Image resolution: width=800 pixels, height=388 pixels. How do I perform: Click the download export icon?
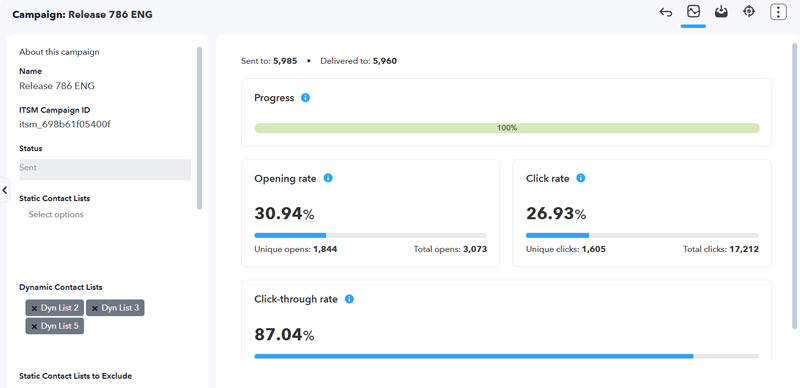pos(721,12)
